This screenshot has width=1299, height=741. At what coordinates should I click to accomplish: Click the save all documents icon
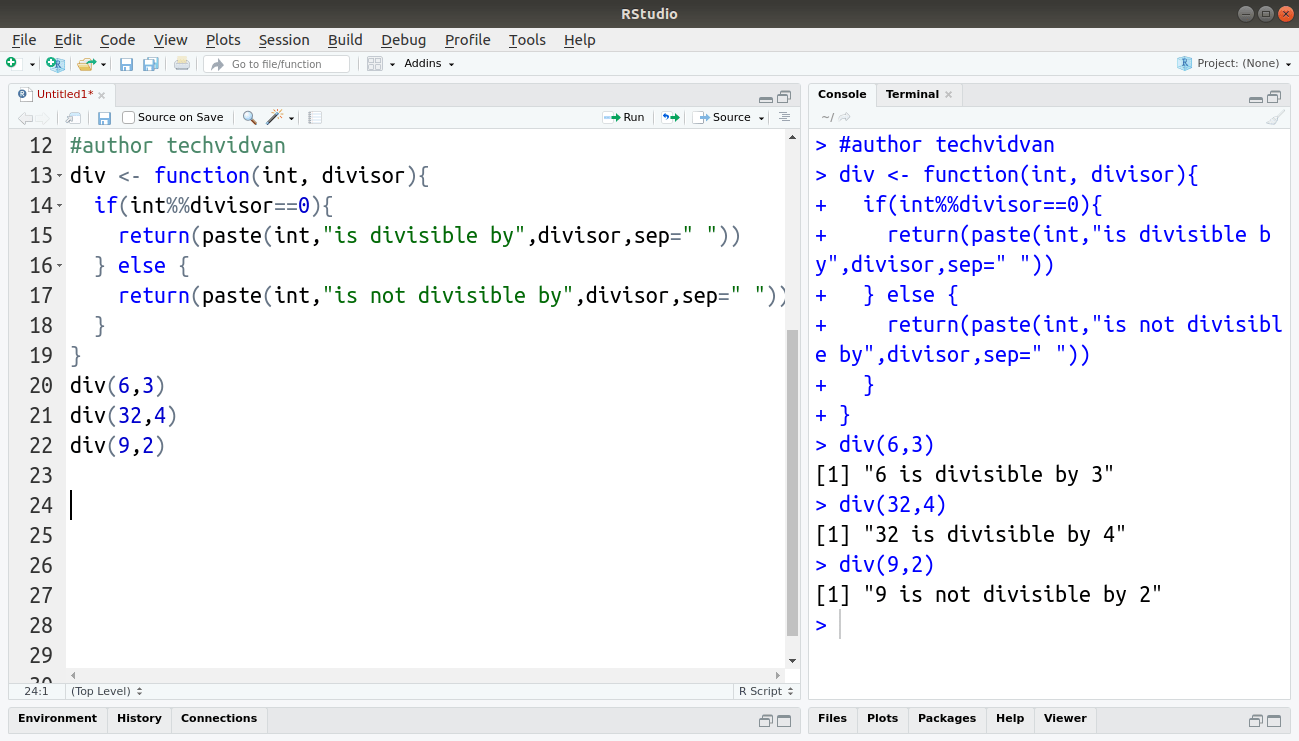click(x=151, y=64)
